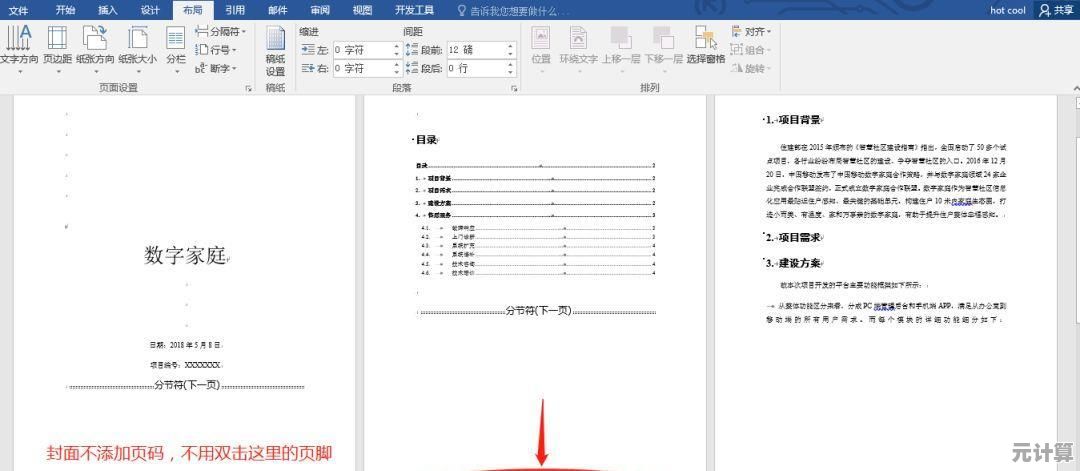Expand the 分隔符 (Breaks) dropdown
Screen dimensions: 1080x471
tap(221, 32)
